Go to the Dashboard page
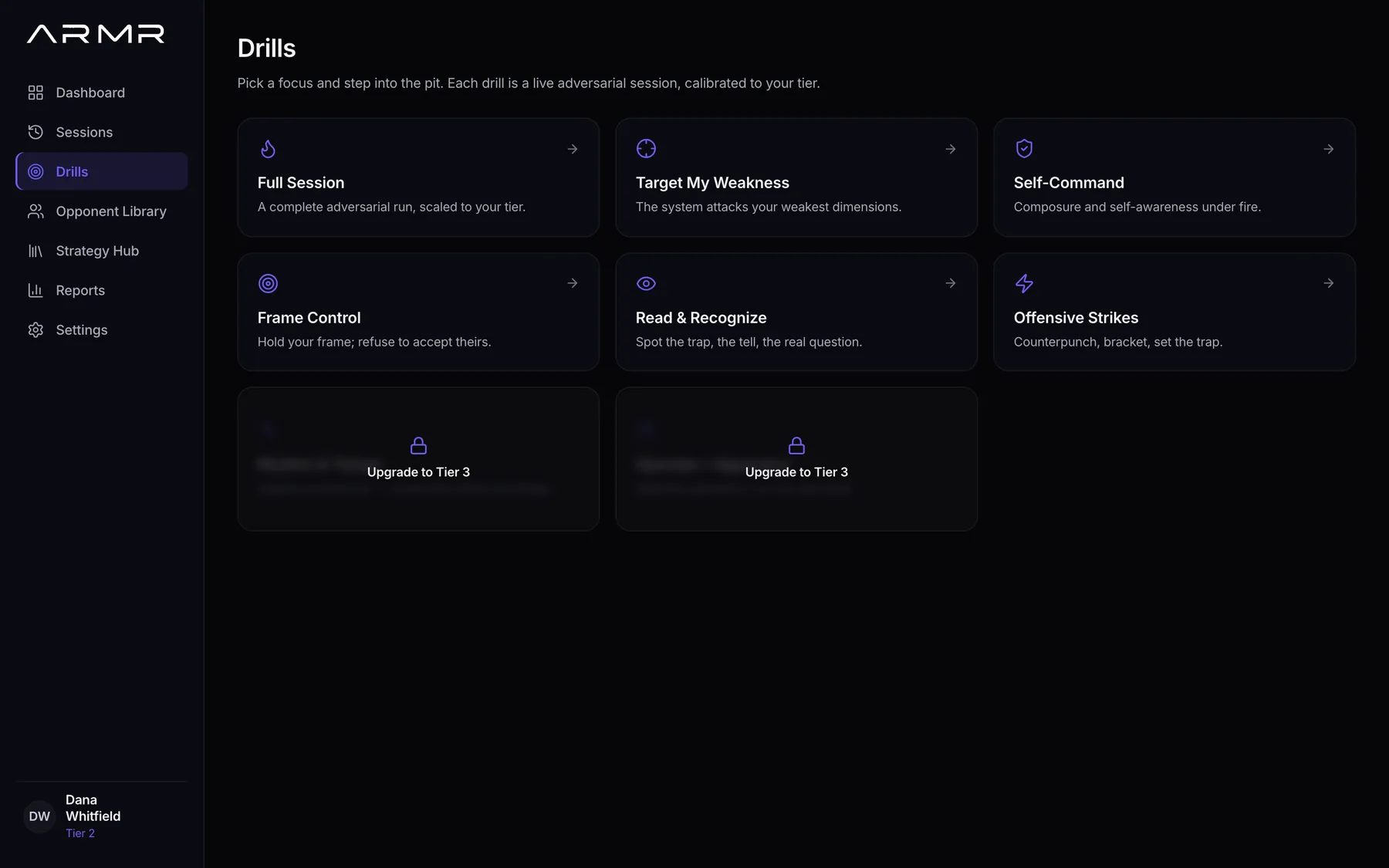Screen dimensions: 1389x868 tap(102, 93)
